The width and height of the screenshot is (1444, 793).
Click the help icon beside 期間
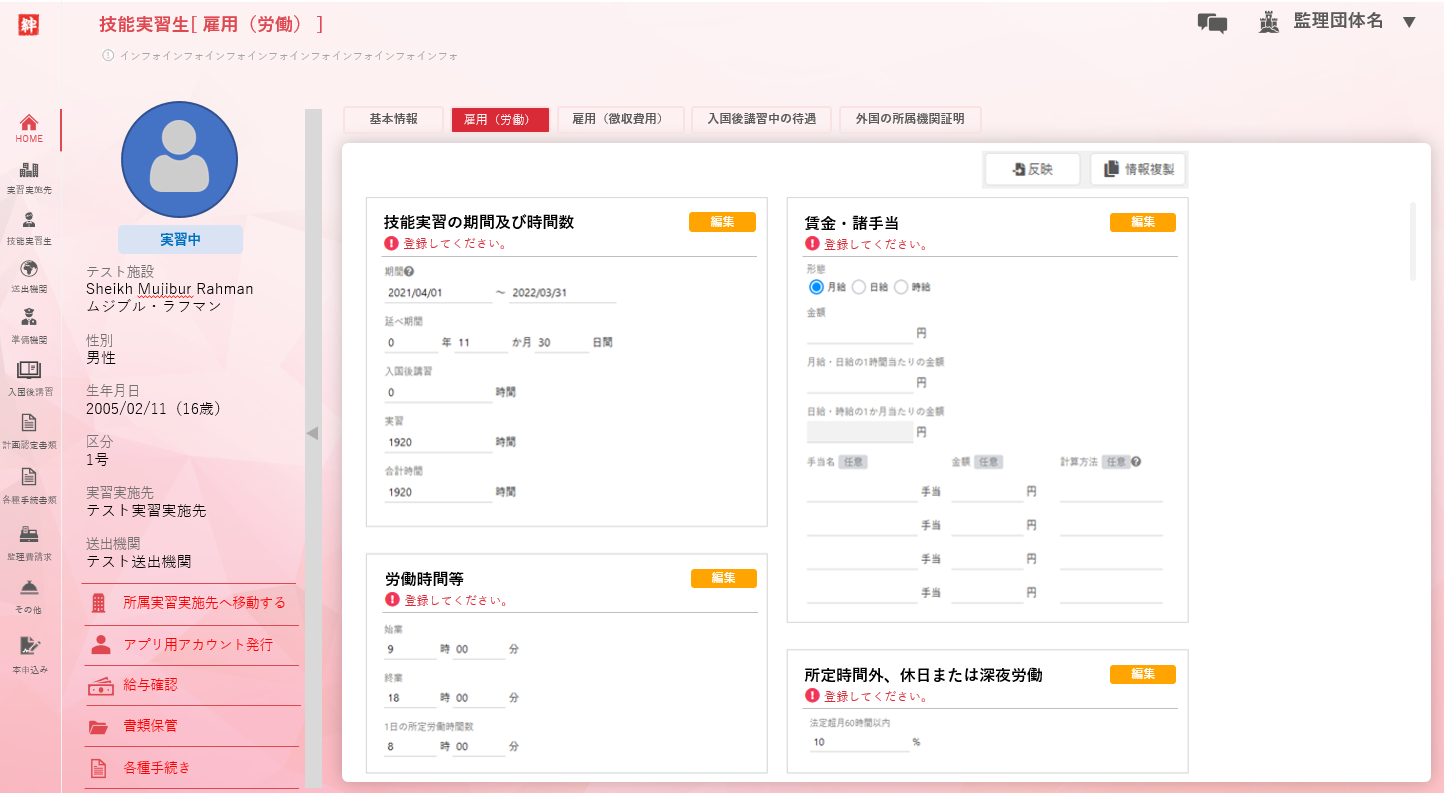409,271
